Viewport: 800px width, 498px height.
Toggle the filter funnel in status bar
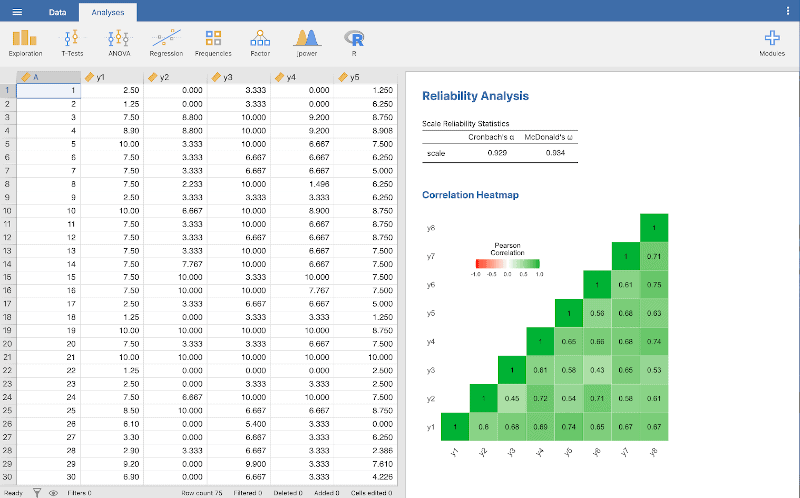point(37,492)
